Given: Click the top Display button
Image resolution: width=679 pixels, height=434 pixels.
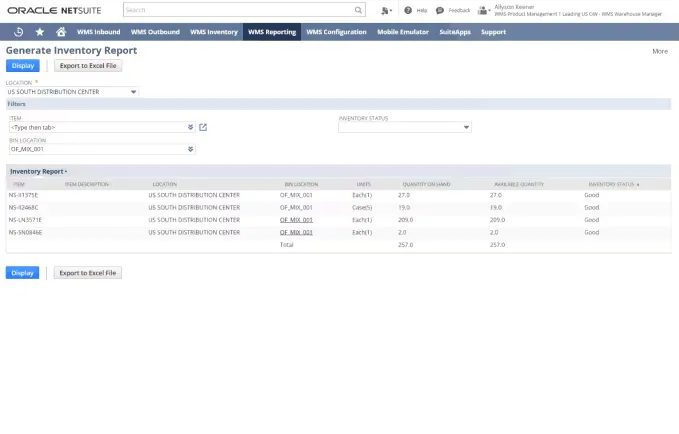Looking at the screenshot, I should [20, 65].
